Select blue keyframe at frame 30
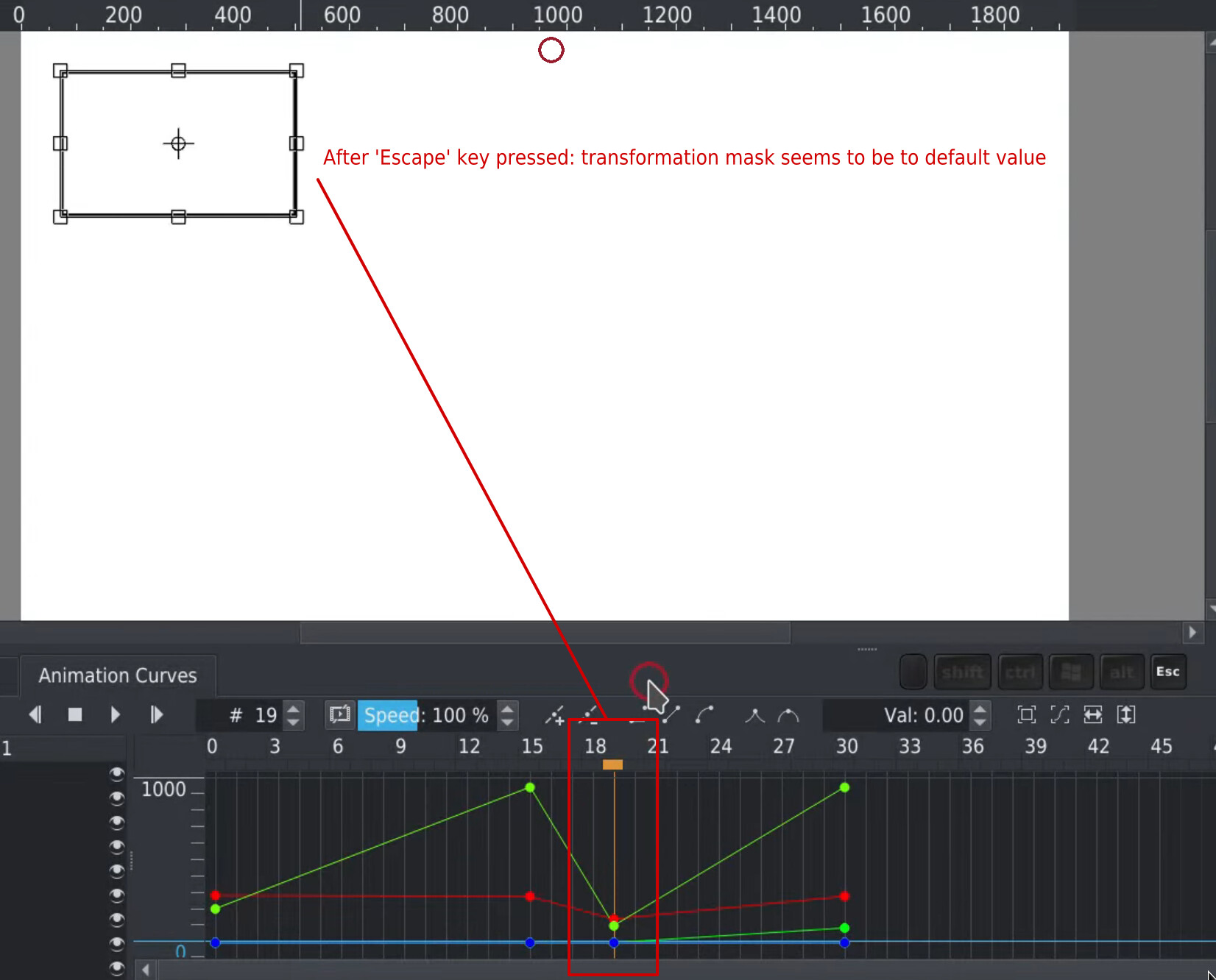1216x980 pixels. tap(844, 942)
